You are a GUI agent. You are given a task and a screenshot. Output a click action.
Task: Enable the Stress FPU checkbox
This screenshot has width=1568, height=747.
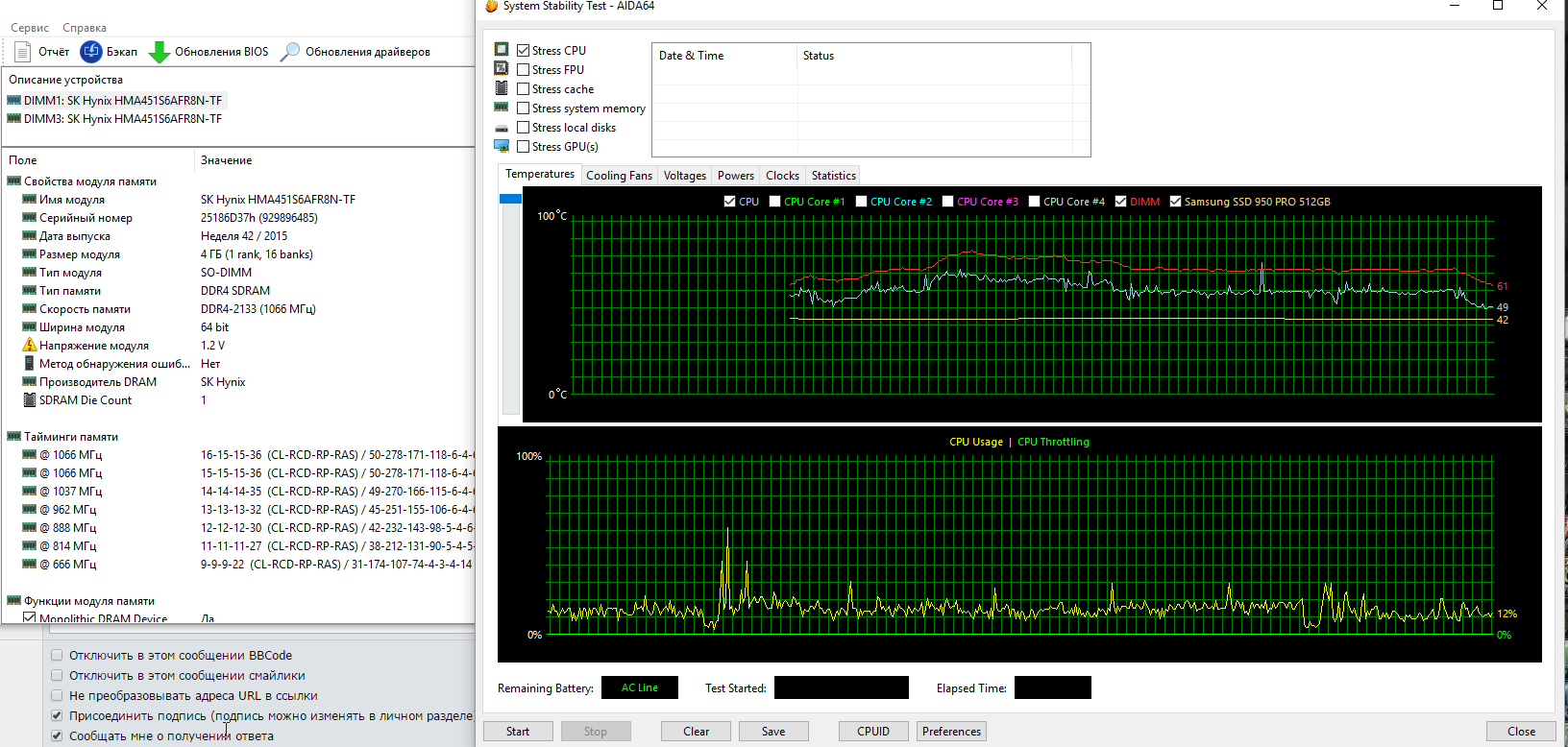click(x=524, y=70)
